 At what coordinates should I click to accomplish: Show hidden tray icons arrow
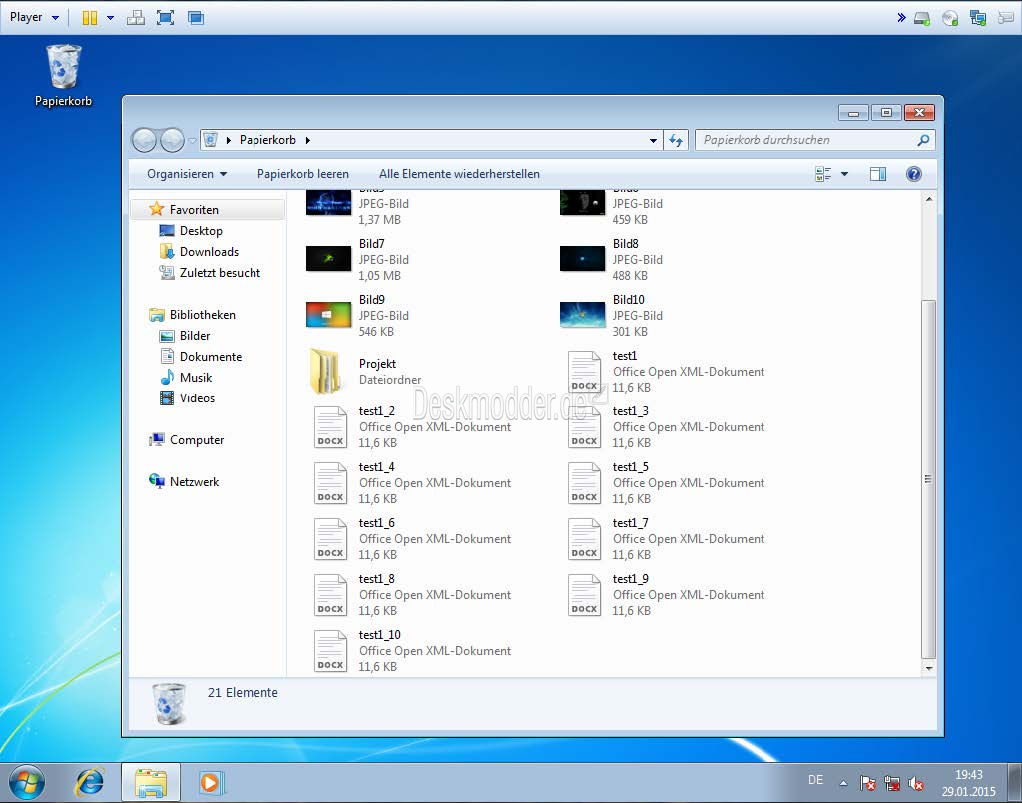843,783
